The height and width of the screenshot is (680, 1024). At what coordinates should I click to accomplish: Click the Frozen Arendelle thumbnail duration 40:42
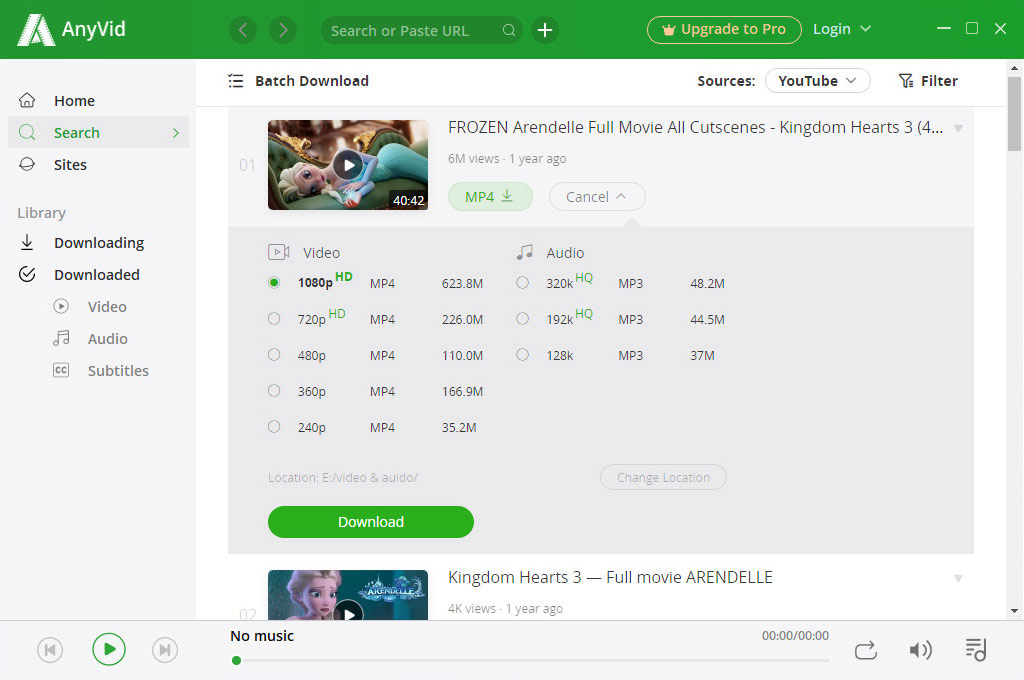coord(408,201)
